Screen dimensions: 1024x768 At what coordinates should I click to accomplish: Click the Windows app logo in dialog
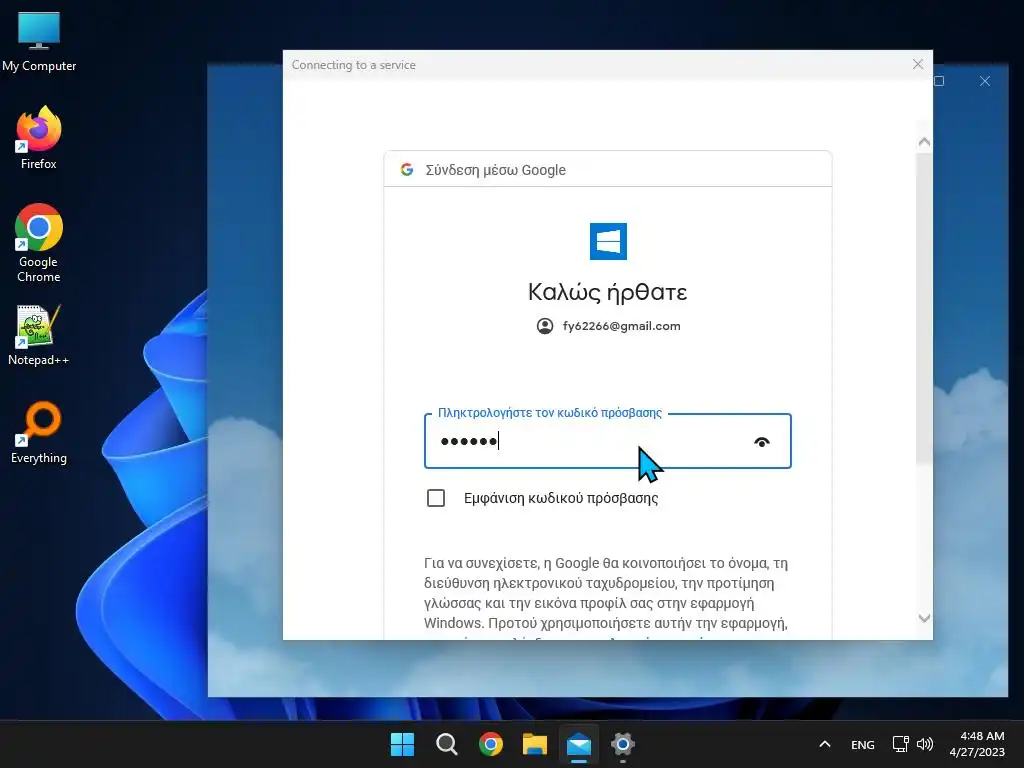tap(608, 242)
